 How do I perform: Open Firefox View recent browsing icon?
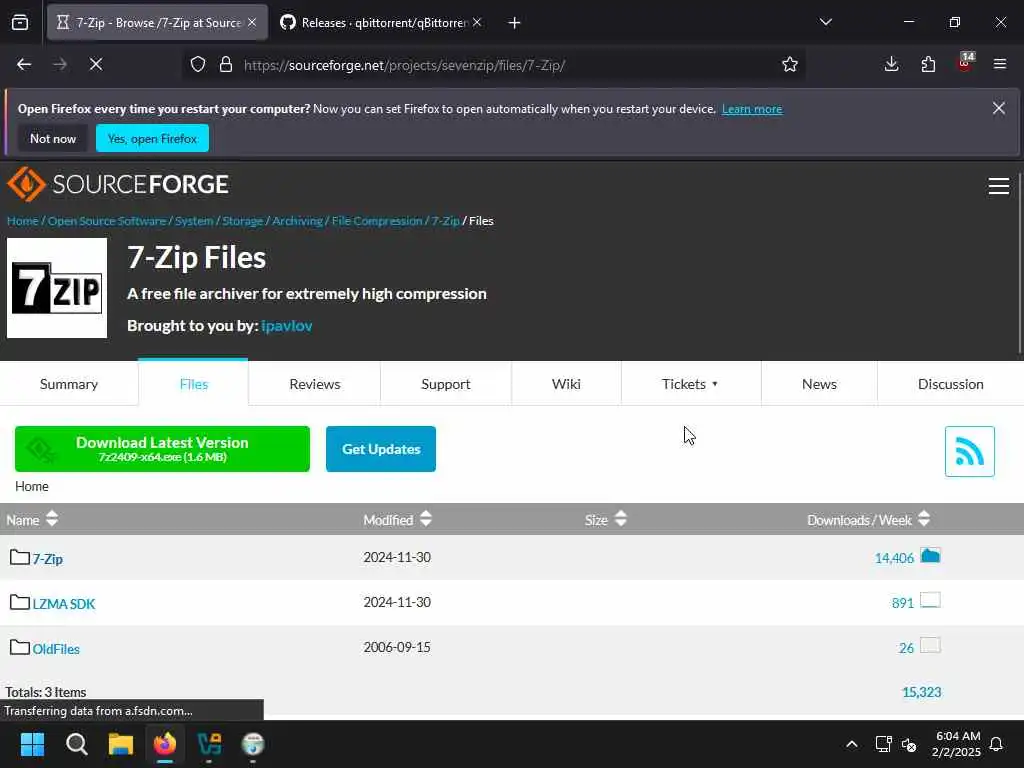pos(20,23)
